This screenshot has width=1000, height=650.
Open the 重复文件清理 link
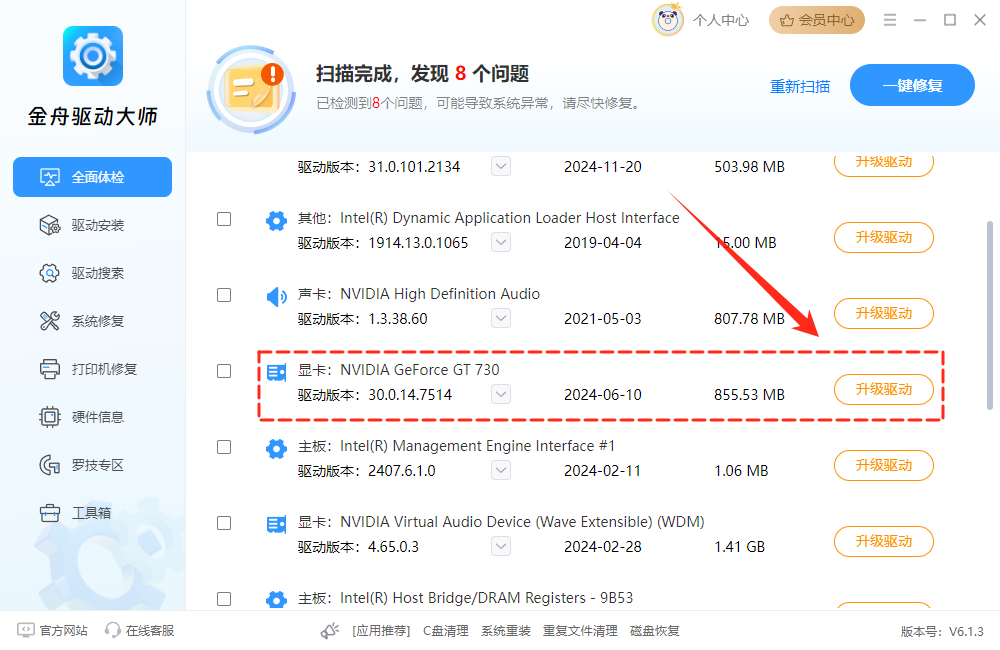click(580, 631)
